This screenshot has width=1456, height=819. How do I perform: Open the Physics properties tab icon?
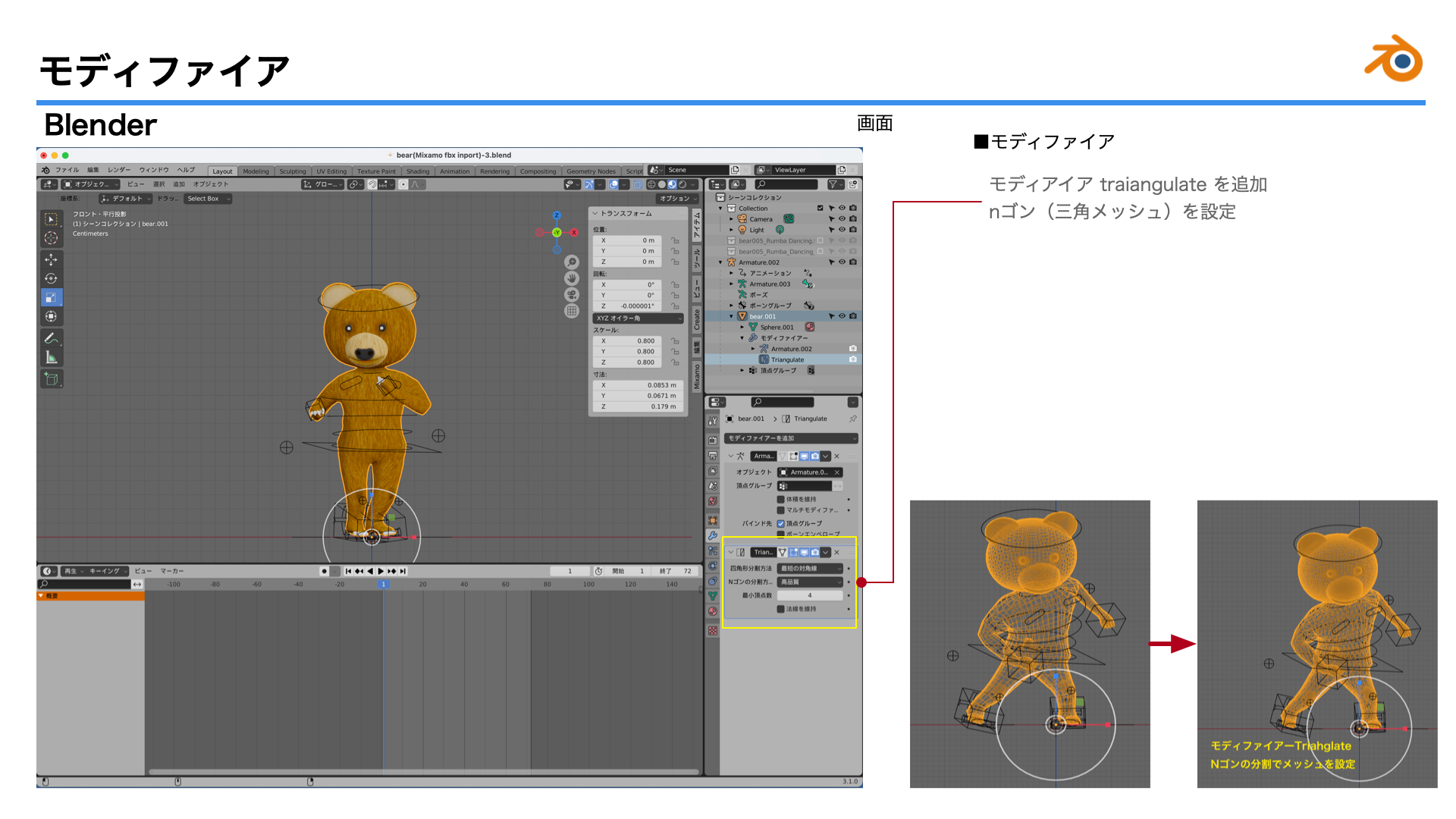pos(713,566)
